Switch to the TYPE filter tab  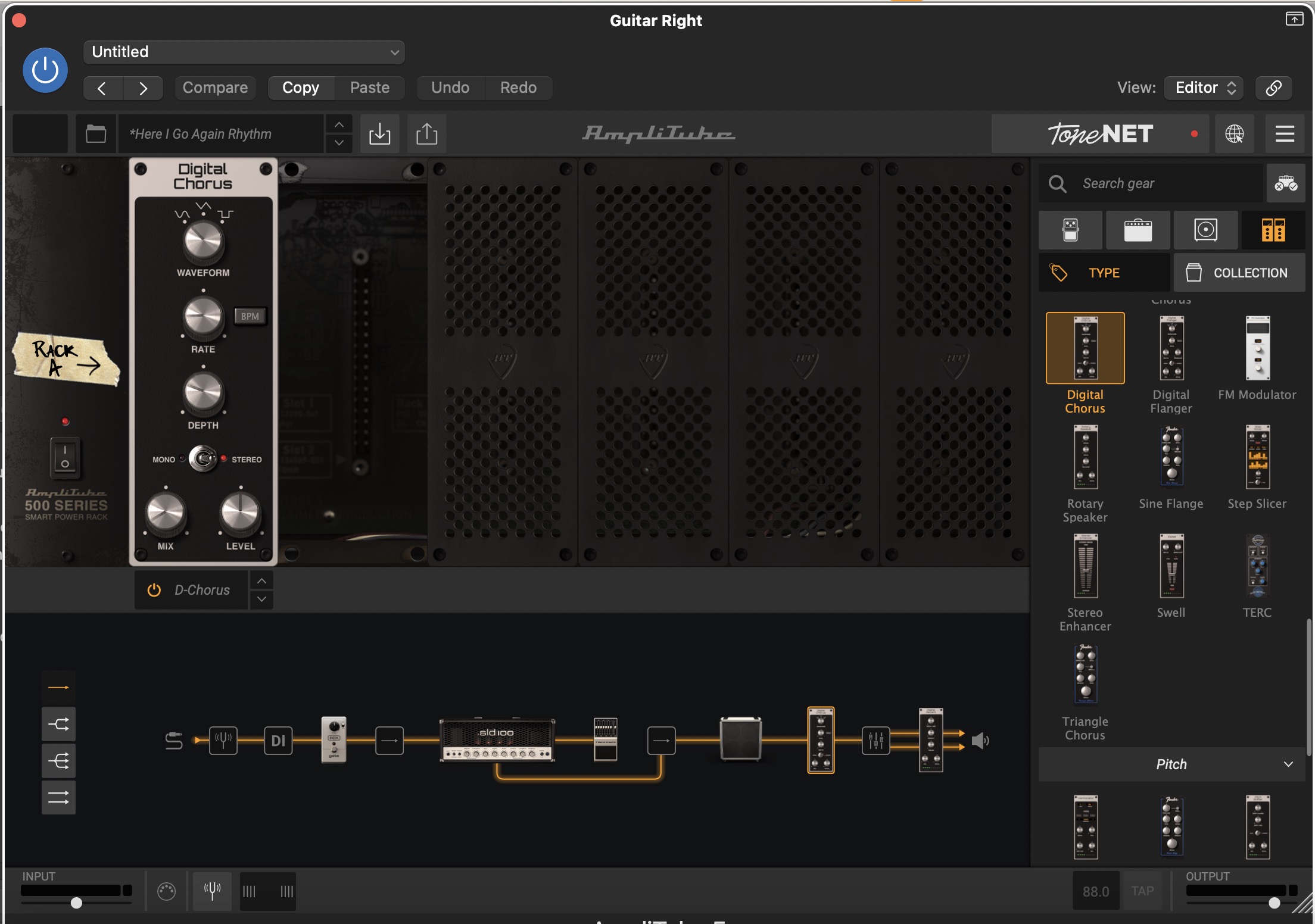1104,273
